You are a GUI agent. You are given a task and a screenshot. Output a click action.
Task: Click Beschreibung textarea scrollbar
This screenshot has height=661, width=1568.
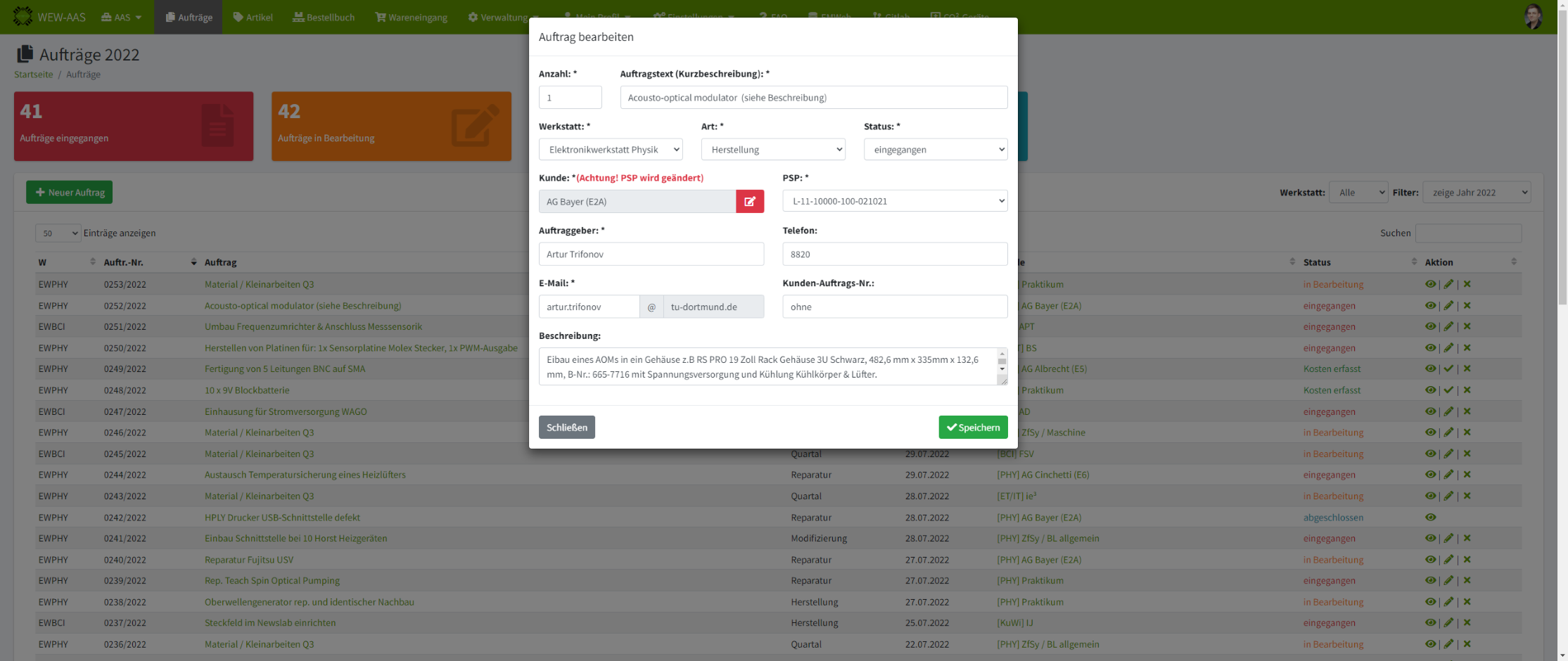(x=1002, y=363)
